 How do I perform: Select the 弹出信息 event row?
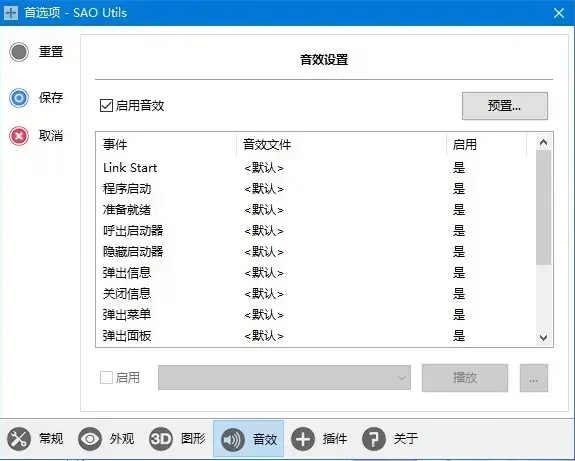[x=316, y=272]
